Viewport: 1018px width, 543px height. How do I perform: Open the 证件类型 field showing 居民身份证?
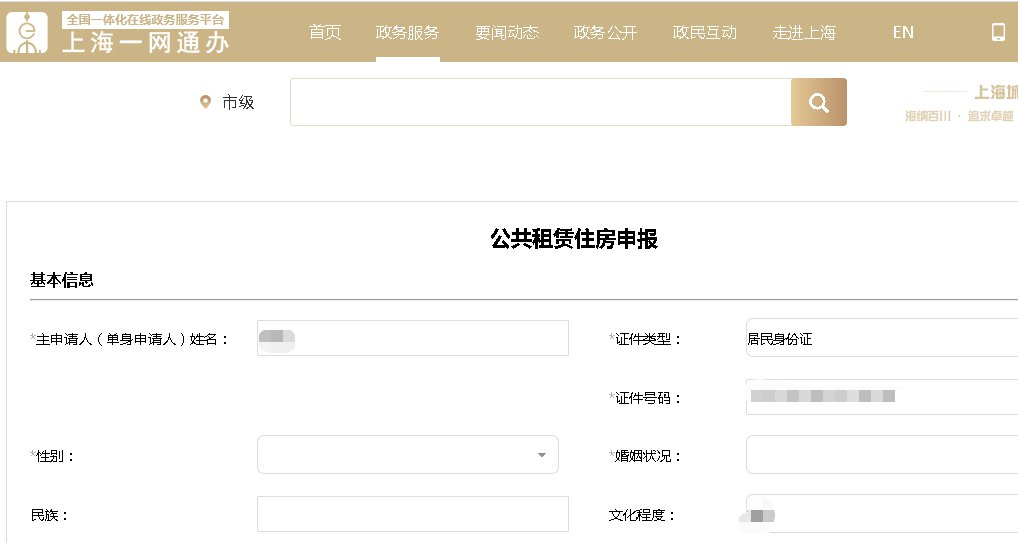click(x=880, y=338)
